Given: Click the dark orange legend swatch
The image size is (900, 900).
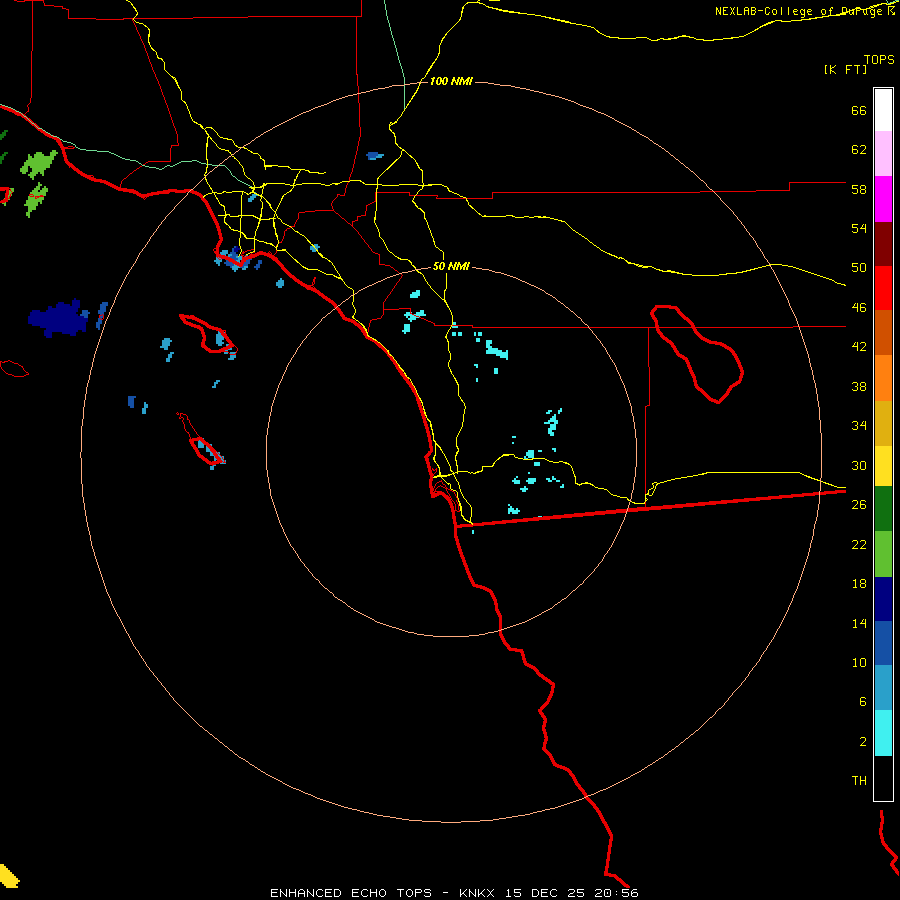Looking at the screenshot, I should [883, 332].
